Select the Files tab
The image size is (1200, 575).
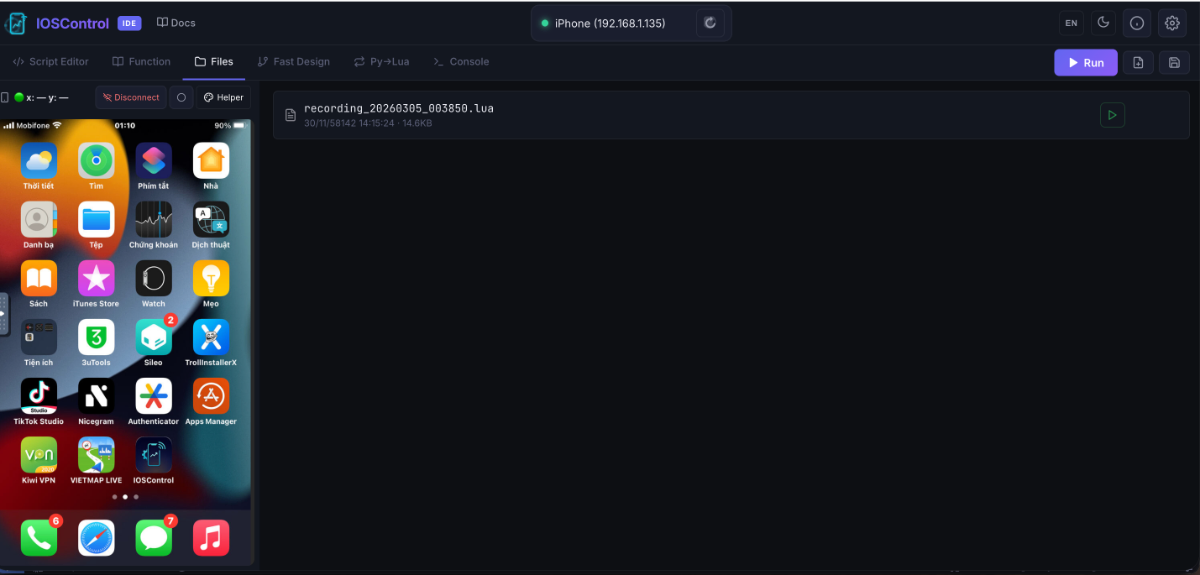pyautogui.click(x=214, y=62)
